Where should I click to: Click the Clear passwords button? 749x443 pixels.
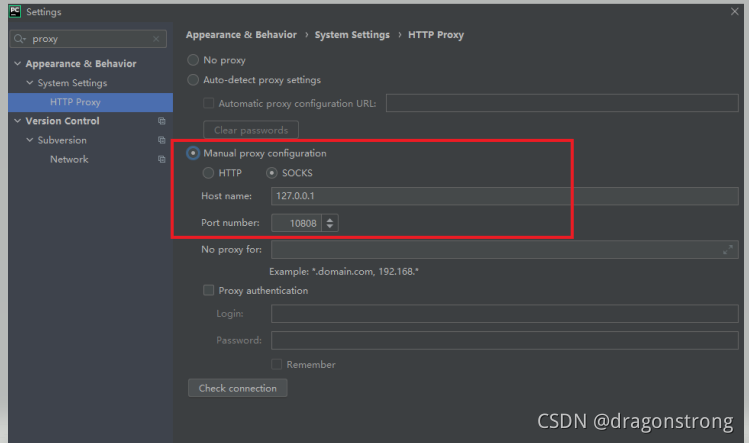pyautogui.click(x=251, y=130)
